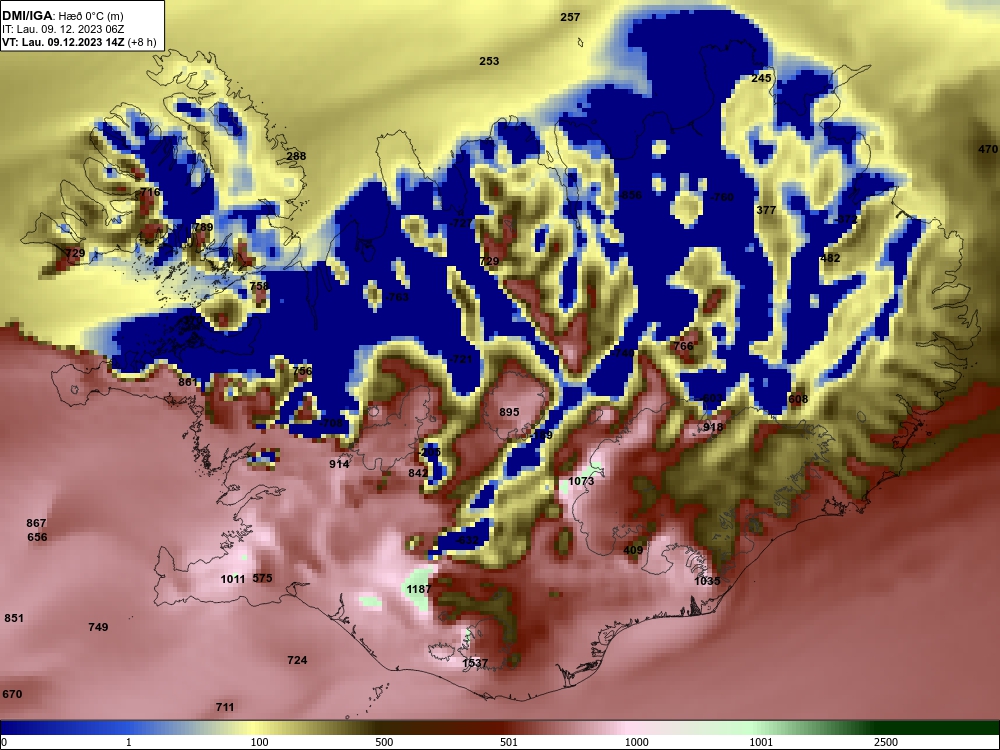
Task: Click the map value 756
Action: click(x=302, y=371)
